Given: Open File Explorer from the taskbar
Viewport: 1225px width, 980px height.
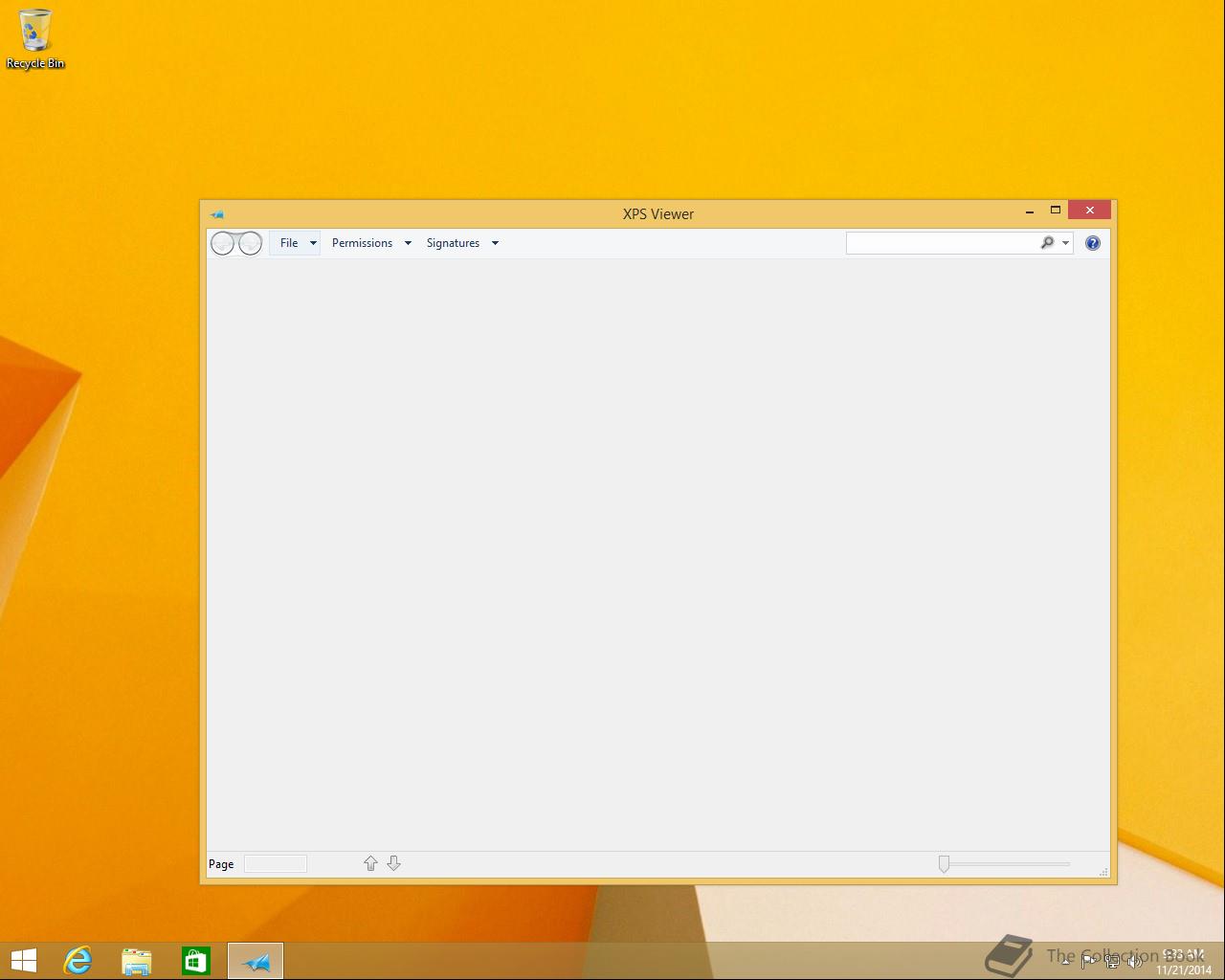Looking at the screenshot, I should point(137,961).
